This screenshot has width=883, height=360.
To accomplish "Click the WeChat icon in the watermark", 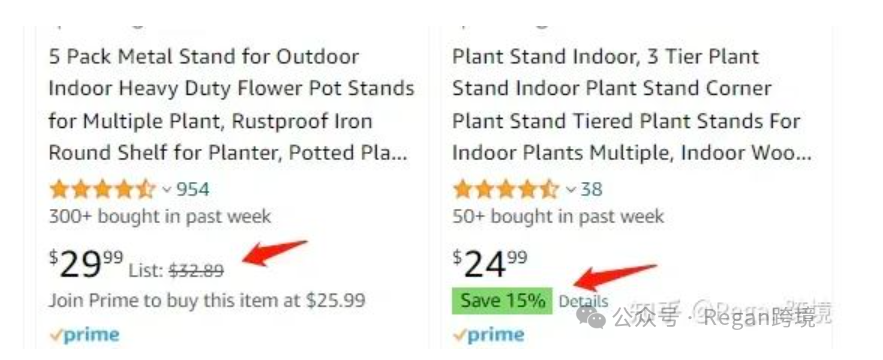I will (x=591, y=317).
